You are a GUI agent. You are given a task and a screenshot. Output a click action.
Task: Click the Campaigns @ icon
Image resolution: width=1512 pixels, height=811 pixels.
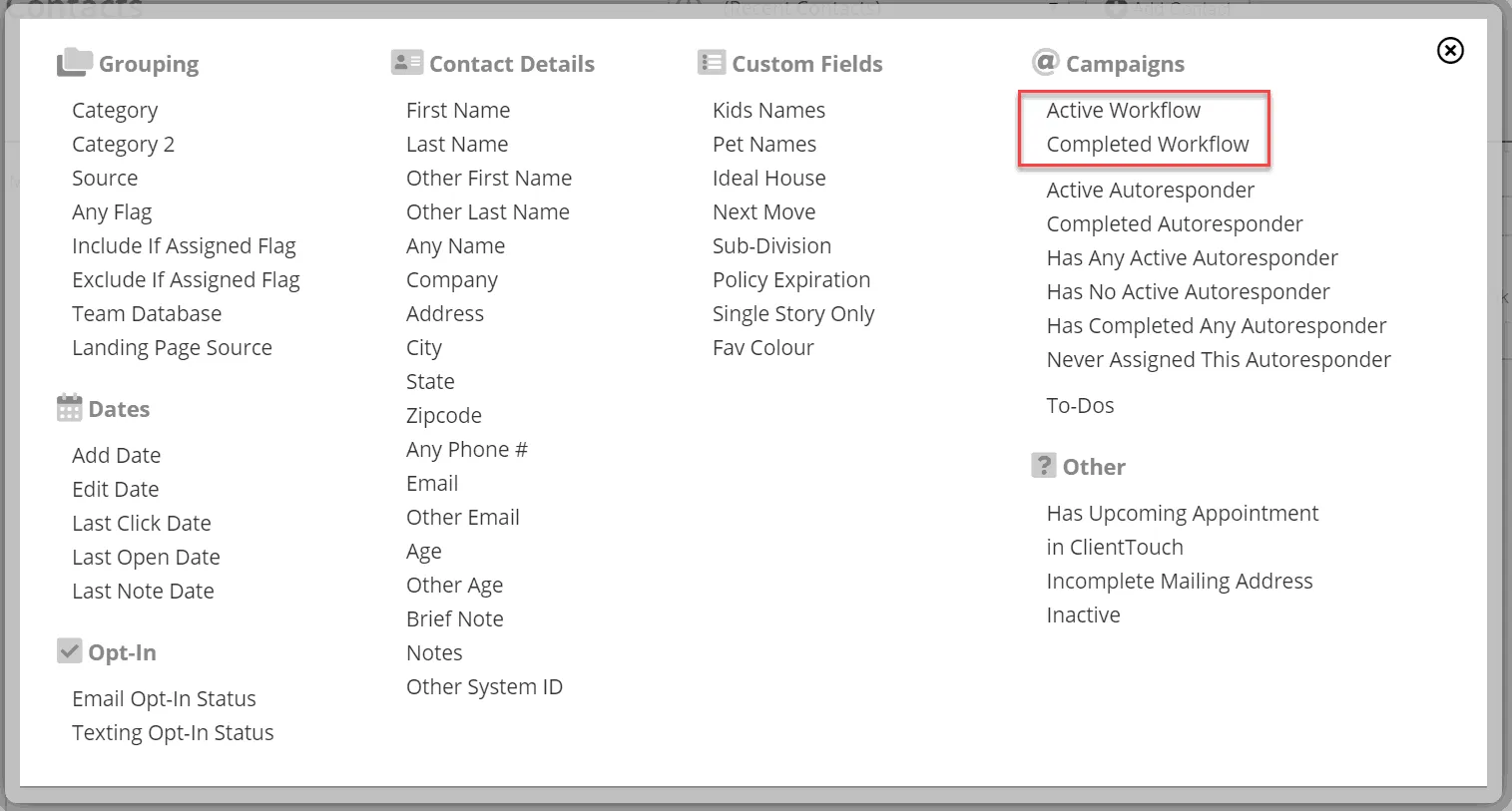[1045, 62]
